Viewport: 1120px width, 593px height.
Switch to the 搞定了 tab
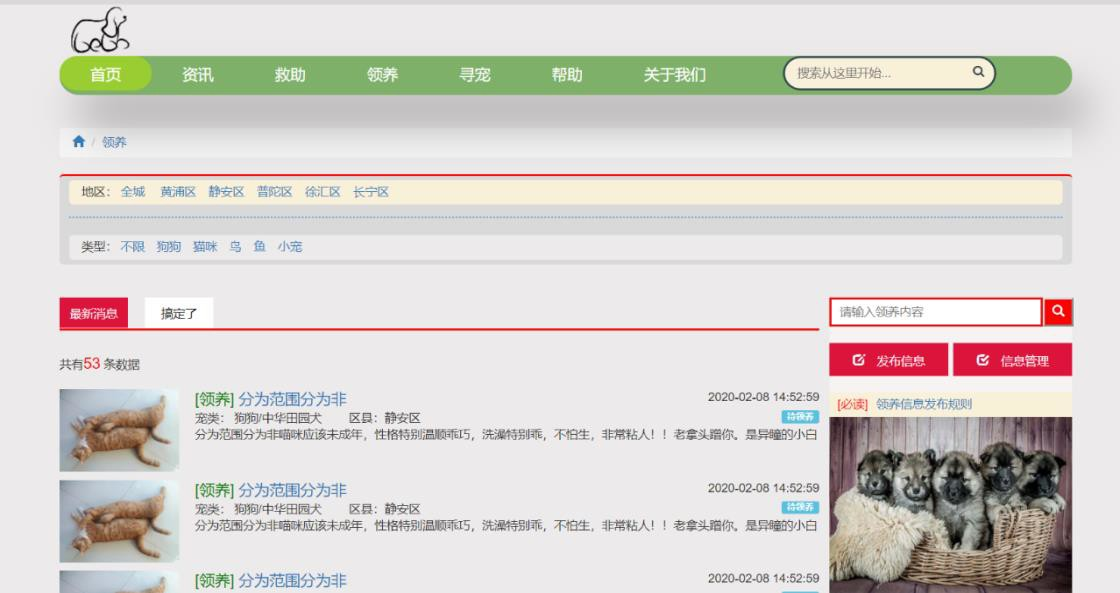click(x=179, y=313)
